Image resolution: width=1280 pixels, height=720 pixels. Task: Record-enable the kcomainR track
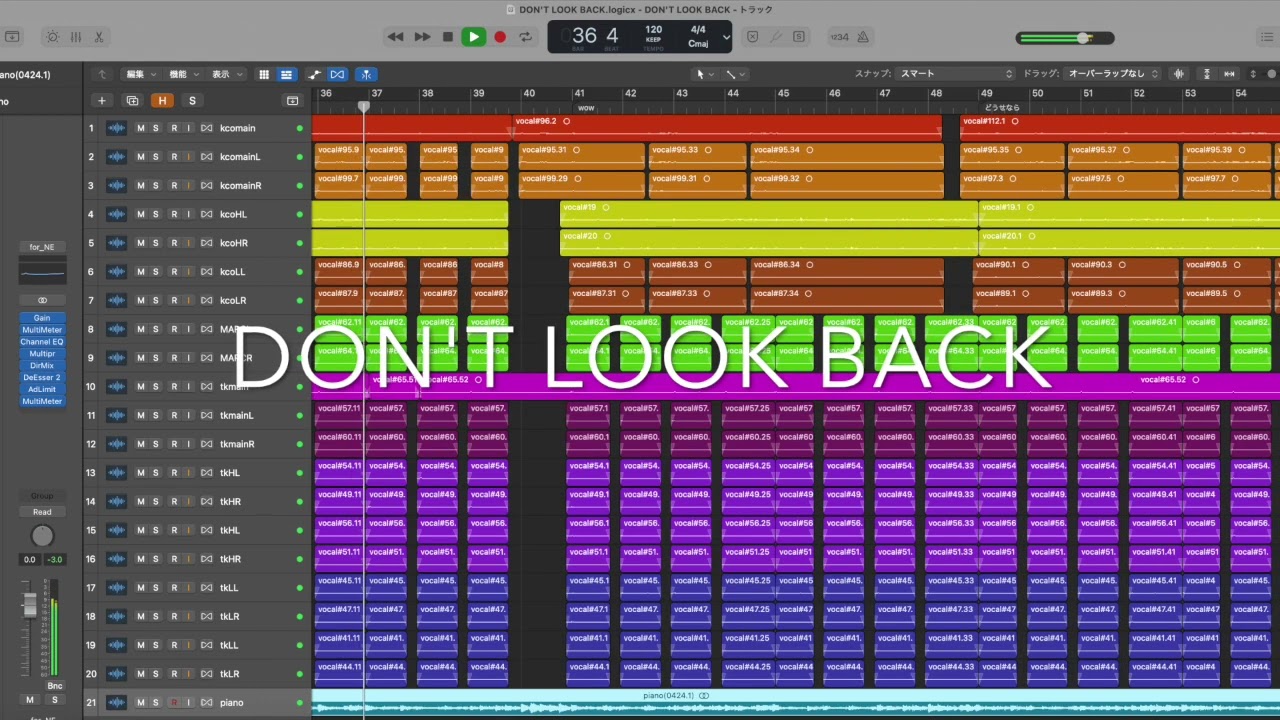174,185
